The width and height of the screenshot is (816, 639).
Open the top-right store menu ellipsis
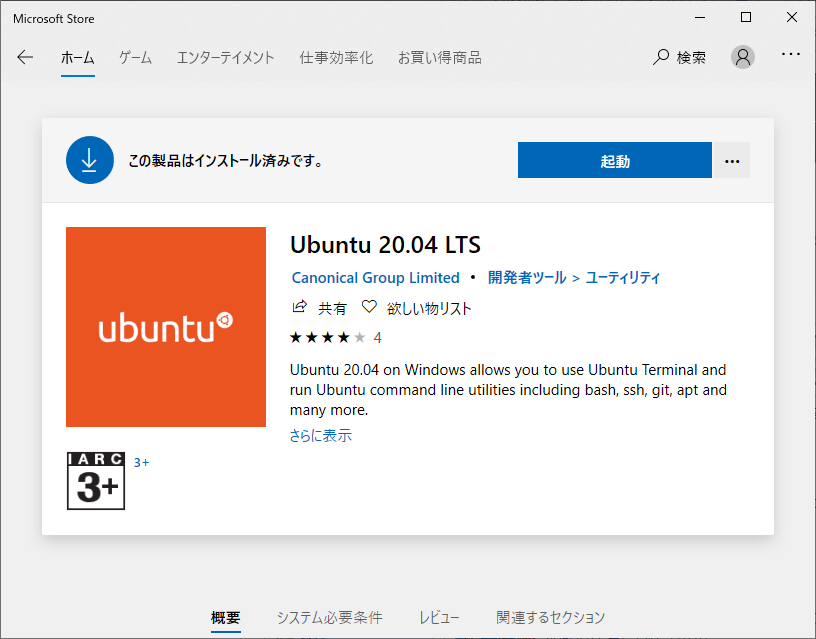click(790, 54)
